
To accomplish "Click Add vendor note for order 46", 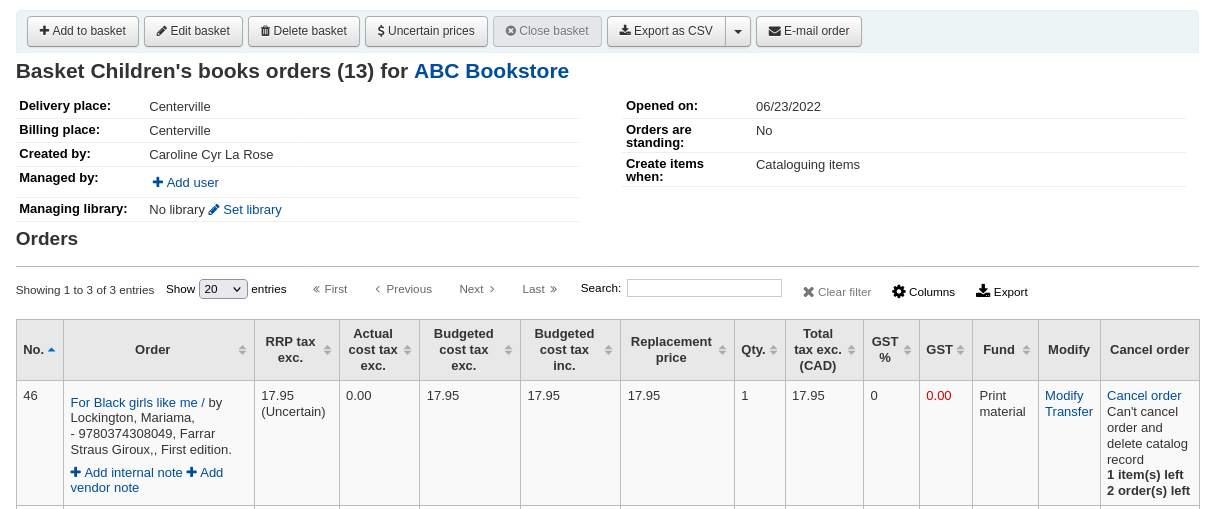I will click(x=146, y=480).
